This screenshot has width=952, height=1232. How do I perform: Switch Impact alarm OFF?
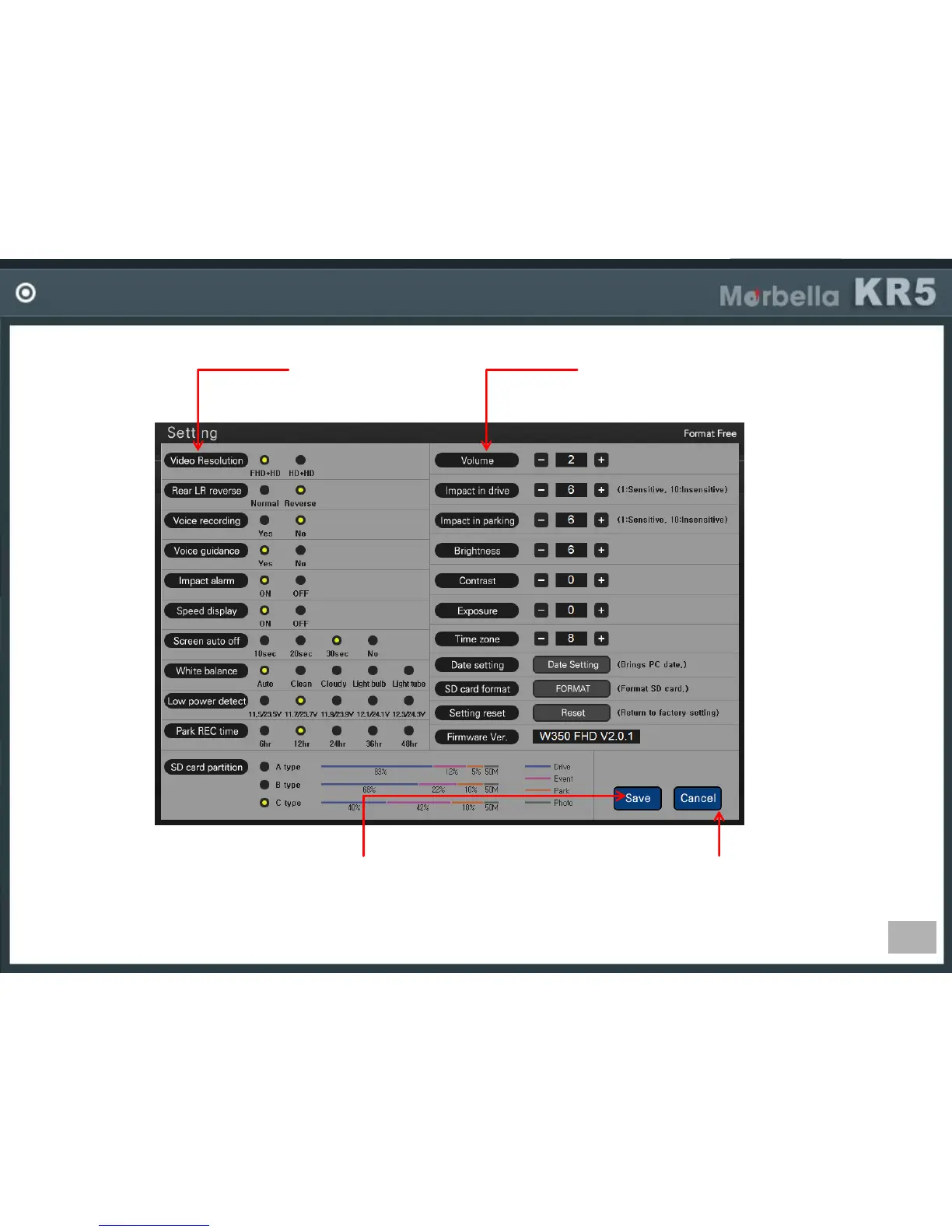300,580
